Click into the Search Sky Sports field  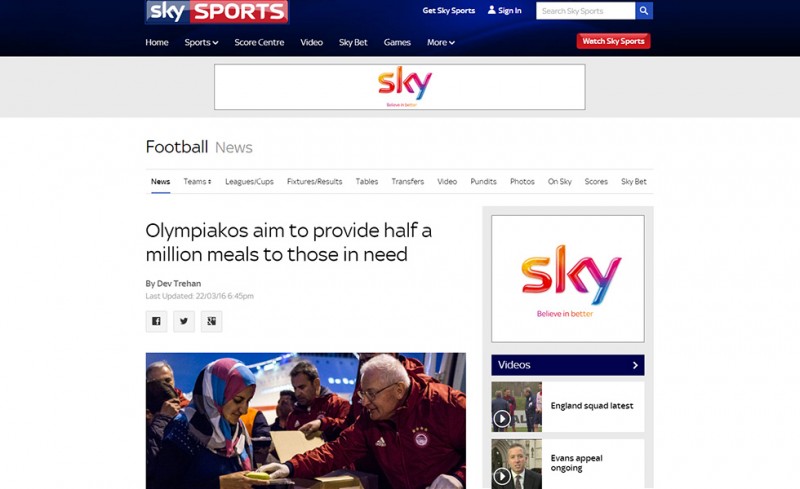click(585, 11)
